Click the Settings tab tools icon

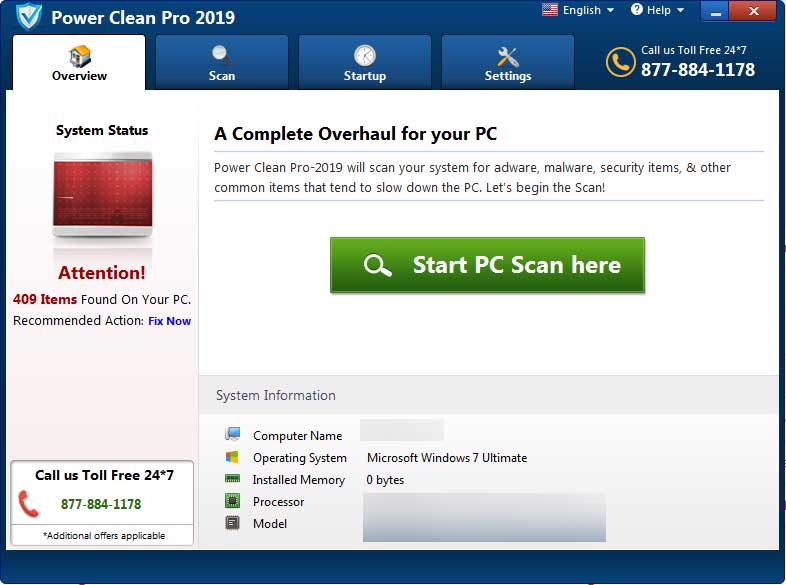click(508, 56)
